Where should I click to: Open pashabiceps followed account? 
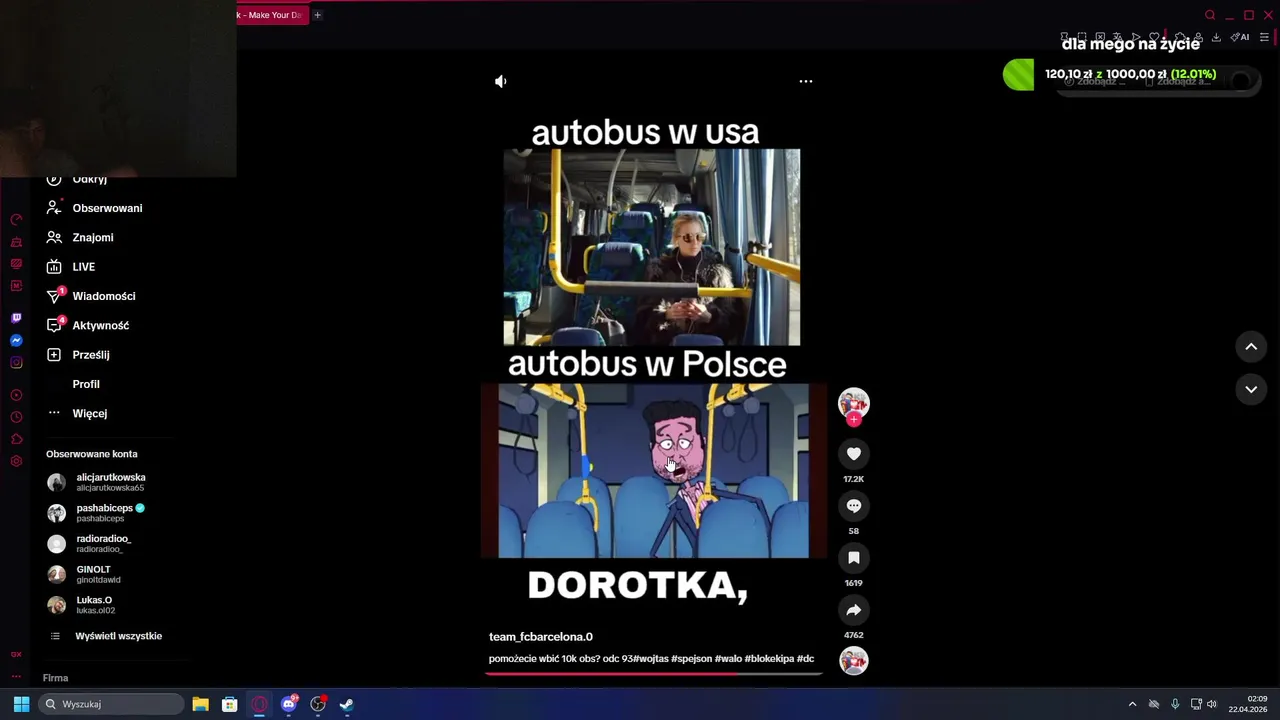click(x=96, y=513)
